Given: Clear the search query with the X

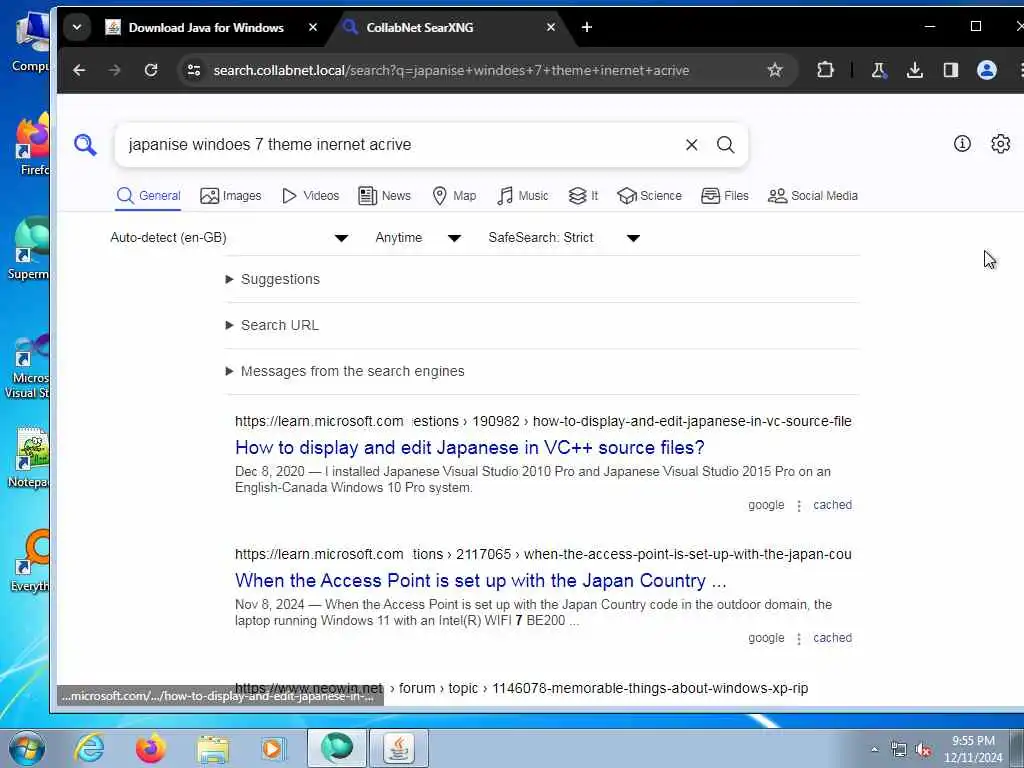Looking at the screenshot, I should [x=692, y=144].
